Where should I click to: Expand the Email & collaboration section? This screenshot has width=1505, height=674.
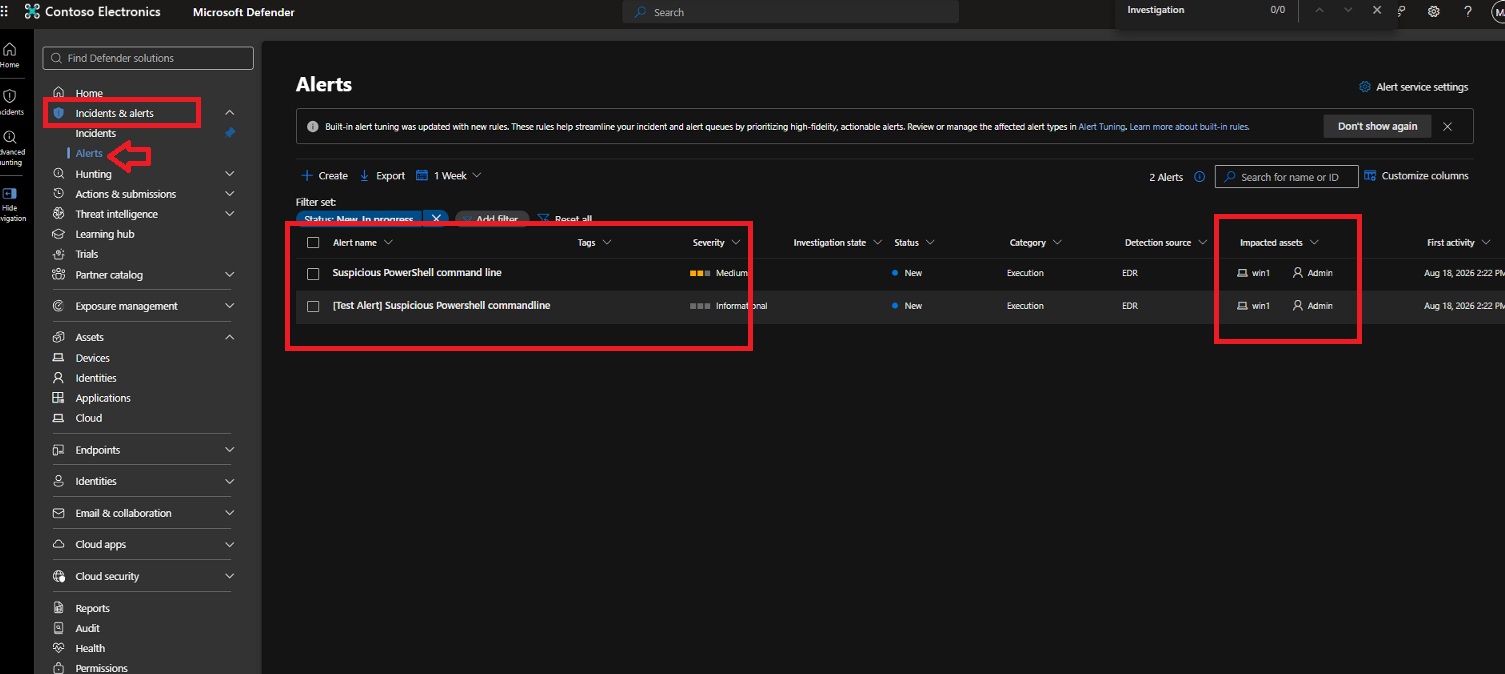pyautogui.click(x=230, y=513)
